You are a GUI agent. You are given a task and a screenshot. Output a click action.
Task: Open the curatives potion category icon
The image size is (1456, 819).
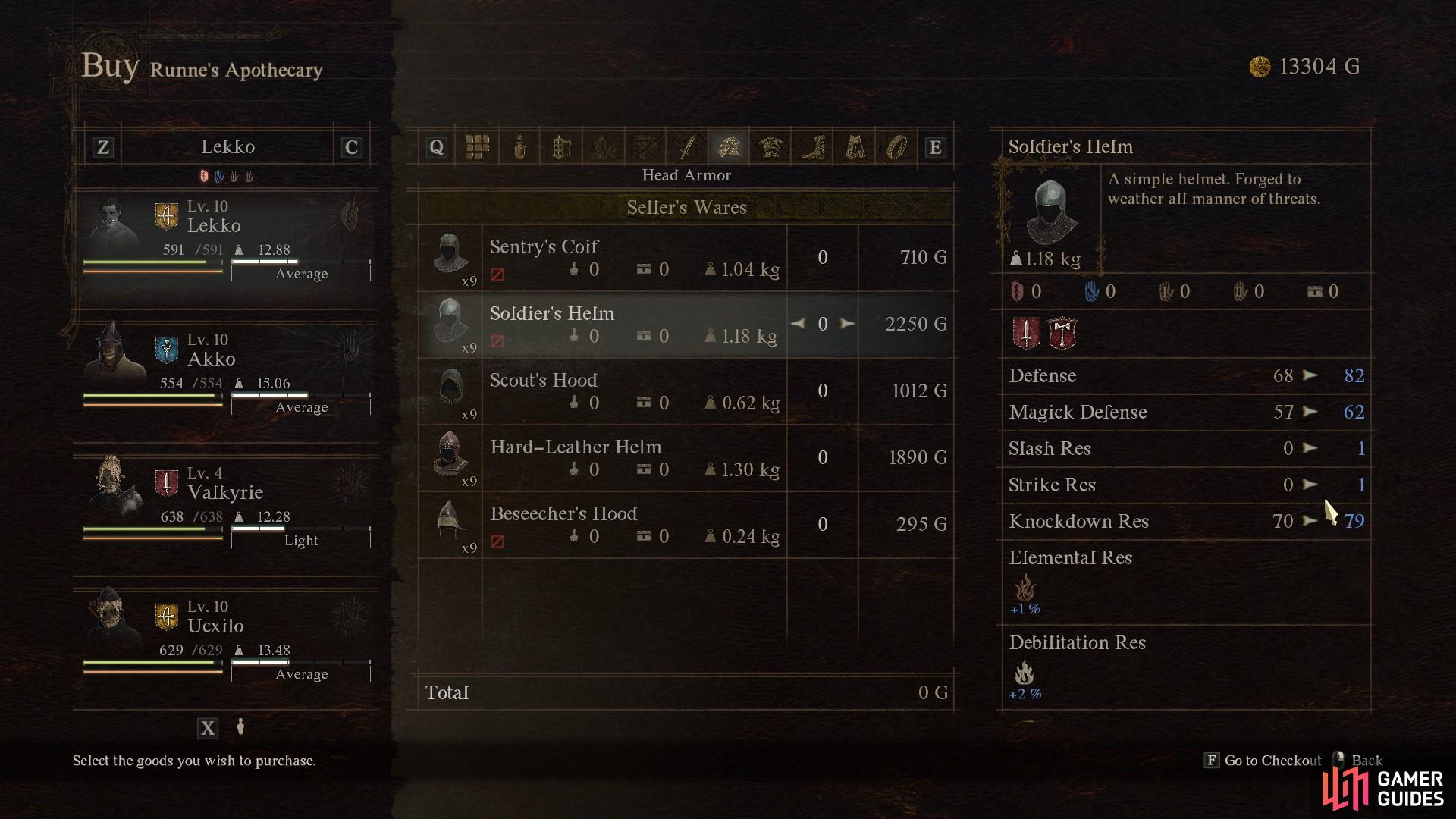point(519,147)
